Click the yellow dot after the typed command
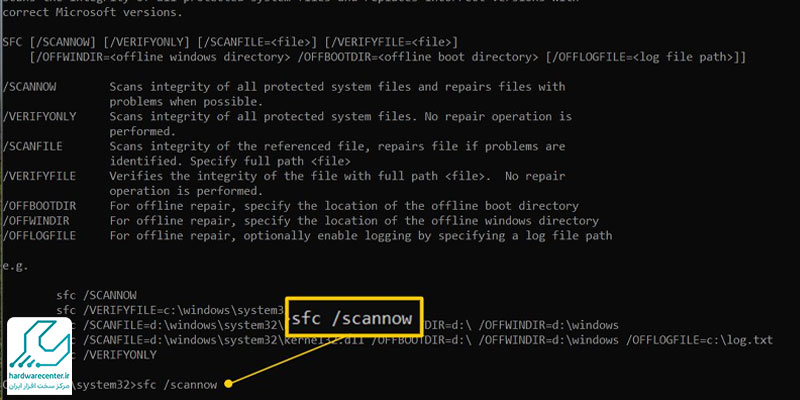800x400 pixels. point(230,383)
